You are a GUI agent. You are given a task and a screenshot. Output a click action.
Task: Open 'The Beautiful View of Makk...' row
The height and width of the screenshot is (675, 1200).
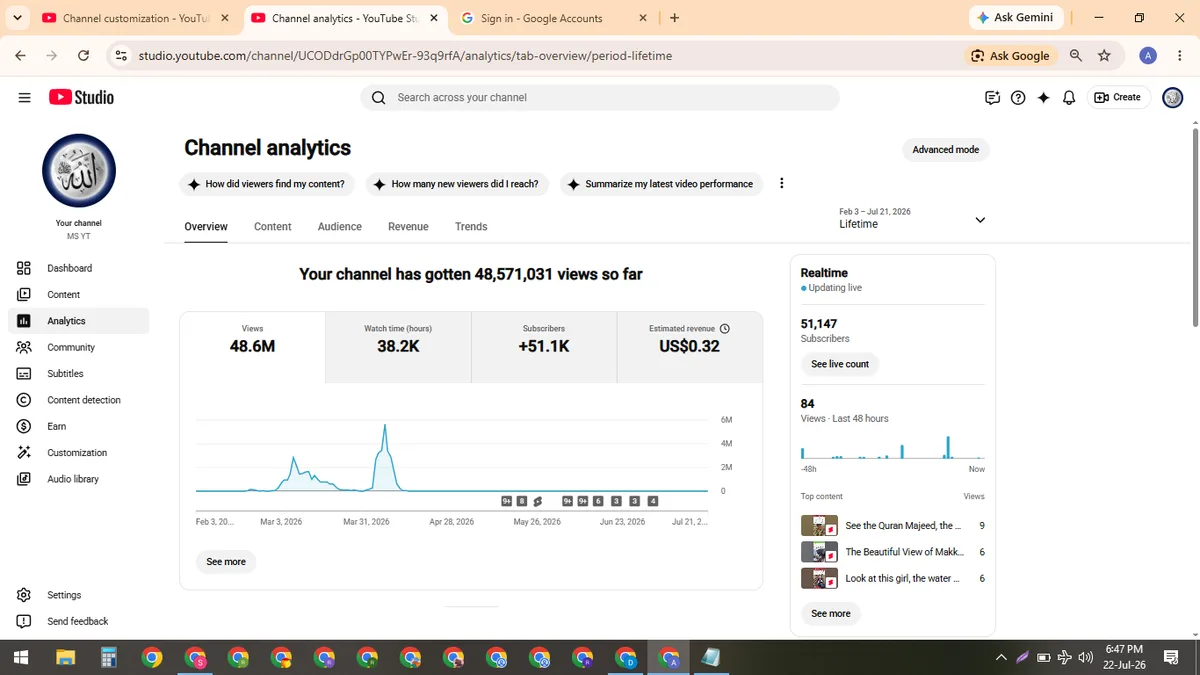893,552
